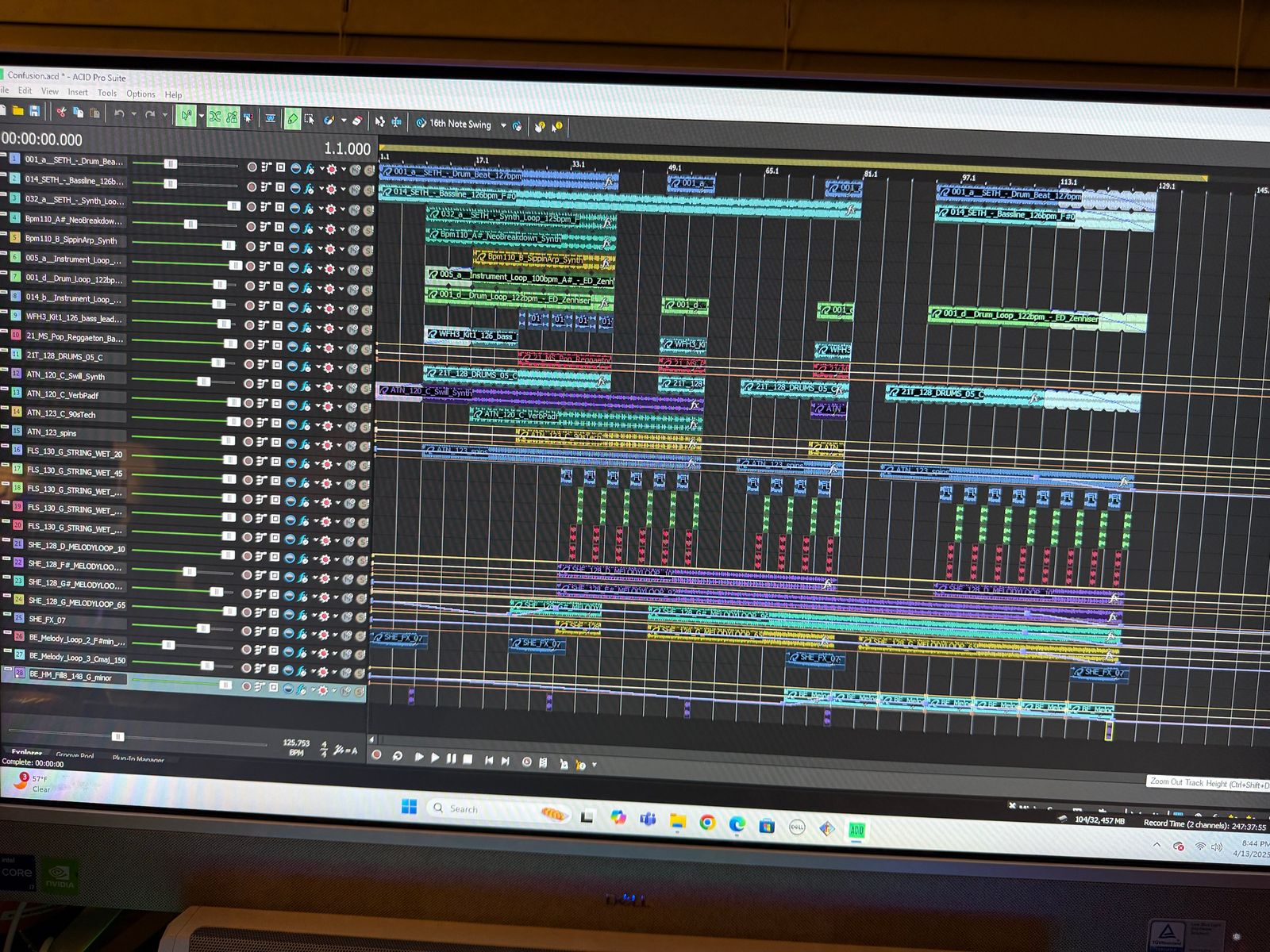Image resolution: width=1270 pixels, height=952 pixels.
Task: Click the metronome icon in transport bar
Action: pos(543,762)
